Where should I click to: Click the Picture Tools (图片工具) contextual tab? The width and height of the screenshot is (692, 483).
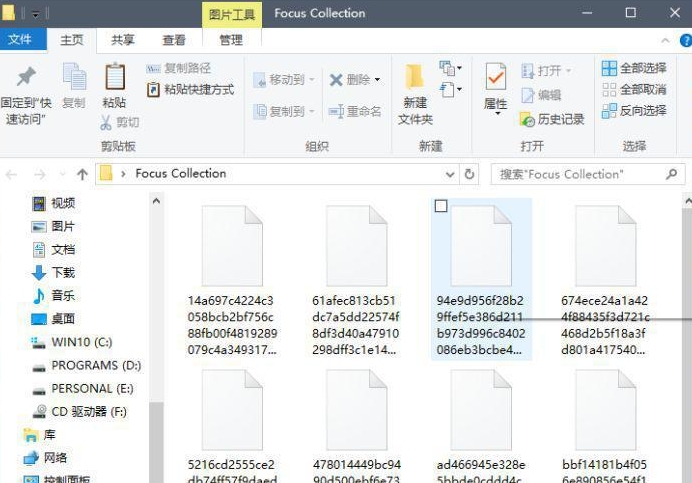click(232, 15)
